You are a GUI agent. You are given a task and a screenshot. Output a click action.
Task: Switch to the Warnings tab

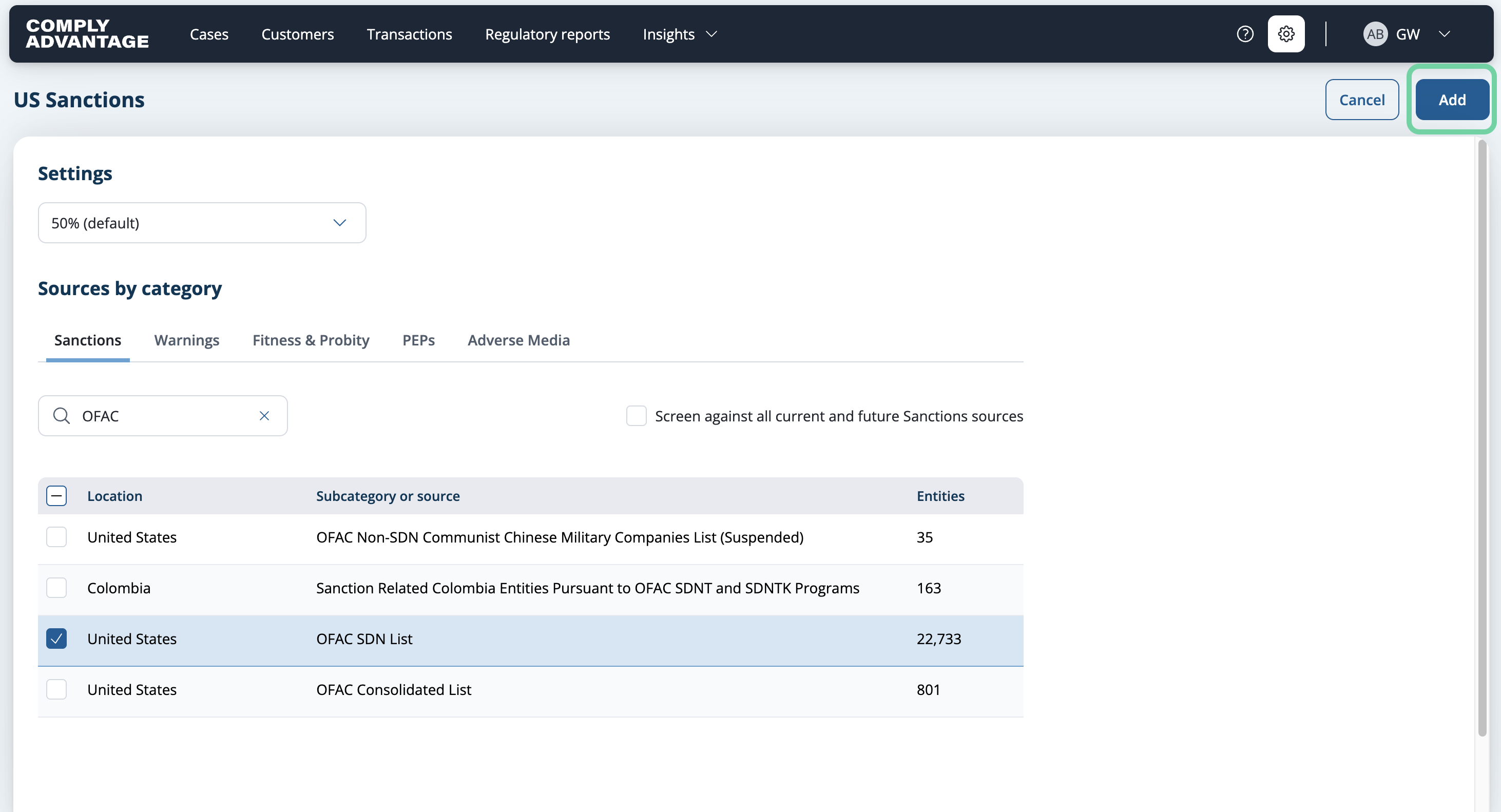(x=187, y=340)
